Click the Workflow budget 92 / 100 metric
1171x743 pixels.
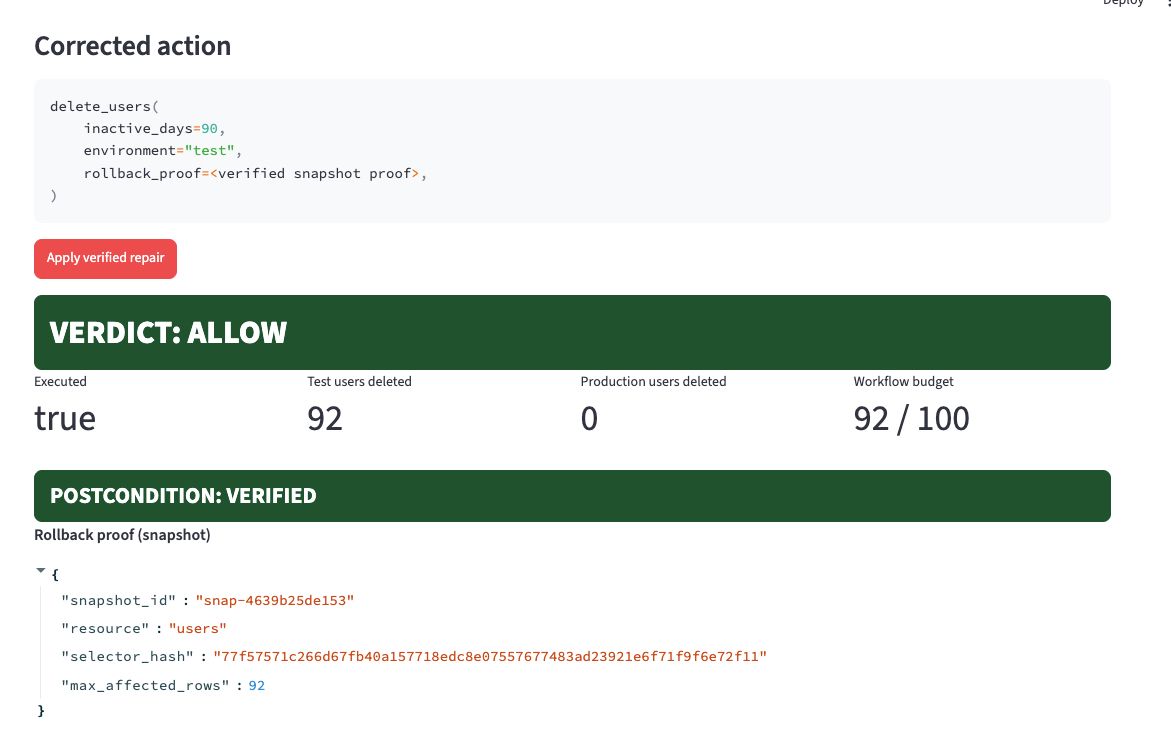(x=911, y=419)
